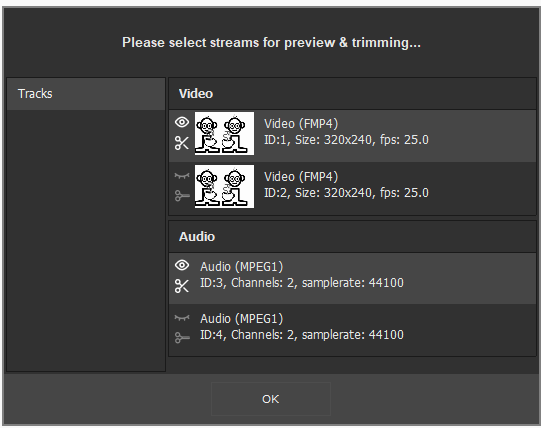Image resolution: width=541 pixels, height=428 pixels.
Task: Enable preview with closed-eye icon on Video ID:2
Action: (x=182, y=176)
